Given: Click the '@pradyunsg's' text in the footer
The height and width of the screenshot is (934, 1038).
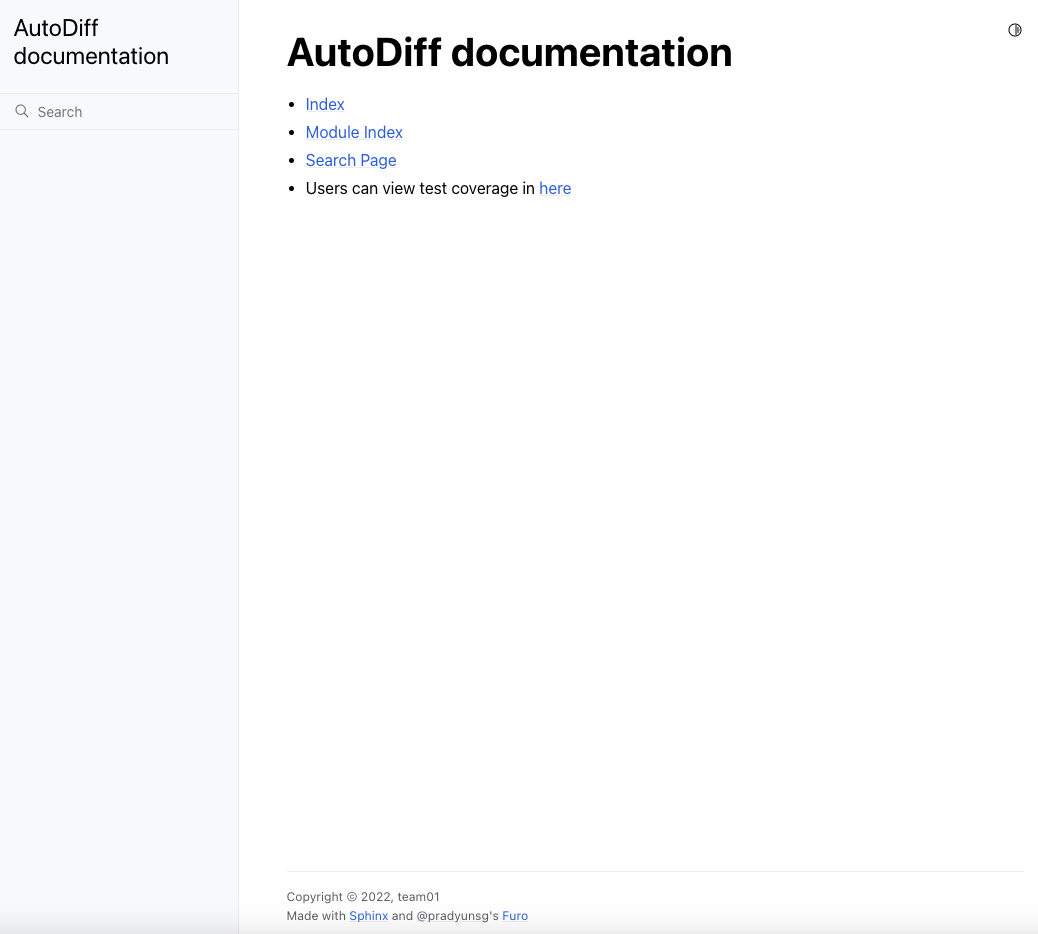Looking at the screenshot, I should click(457, 915).
